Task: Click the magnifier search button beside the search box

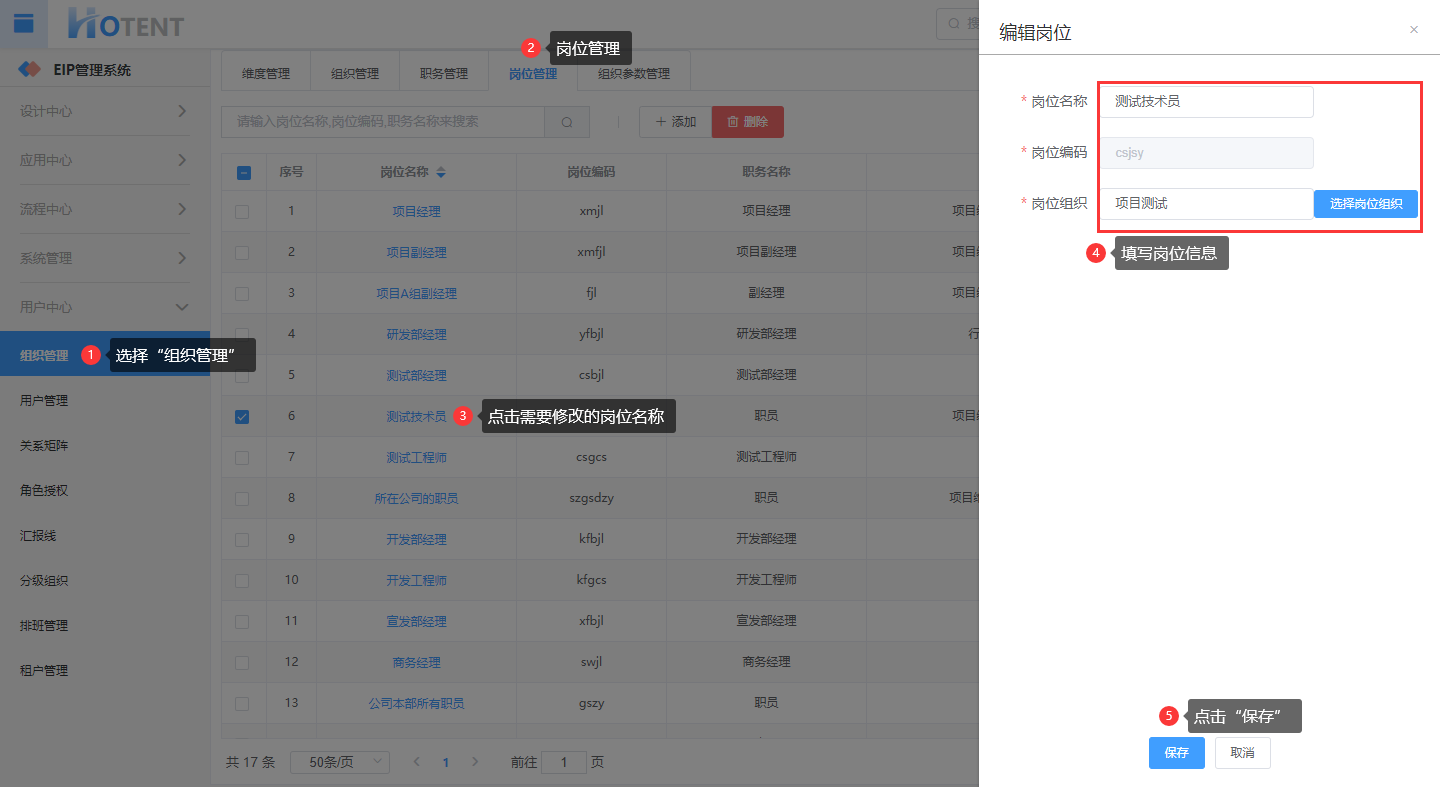Action: pos(567,122)
